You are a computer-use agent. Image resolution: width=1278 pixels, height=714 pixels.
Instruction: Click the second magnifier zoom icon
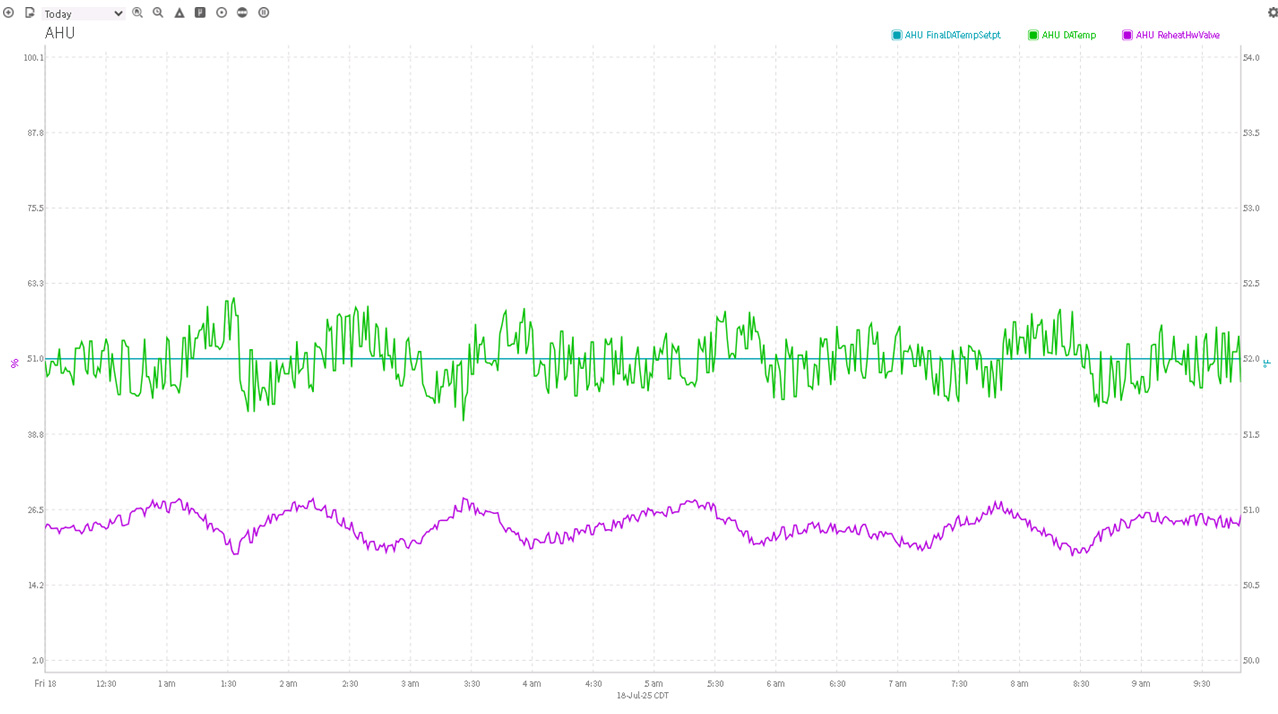pyautogui.click(x=158, y=13)
